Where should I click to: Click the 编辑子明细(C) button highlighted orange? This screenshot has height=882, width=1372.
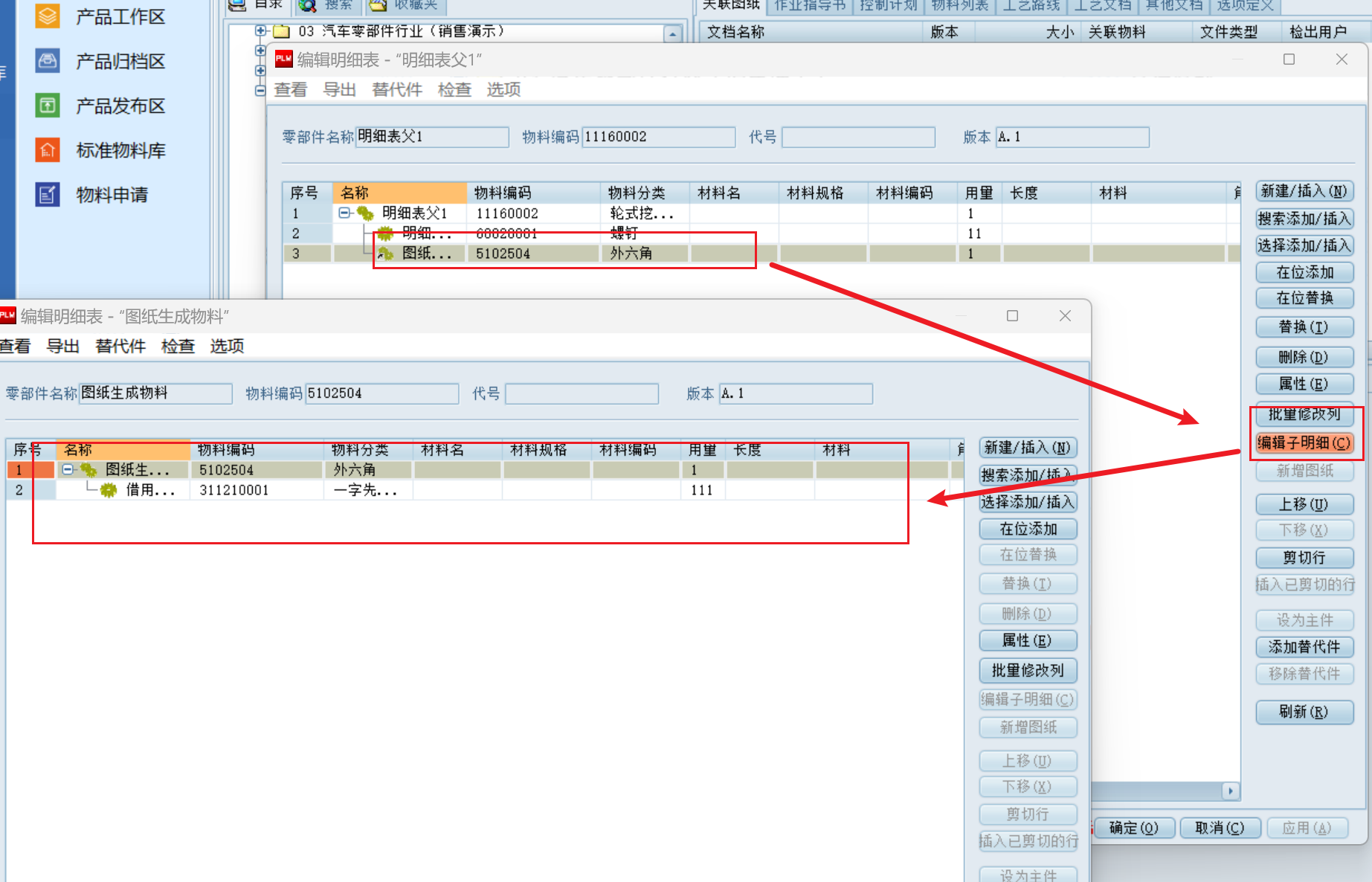tap(1304, 442)
